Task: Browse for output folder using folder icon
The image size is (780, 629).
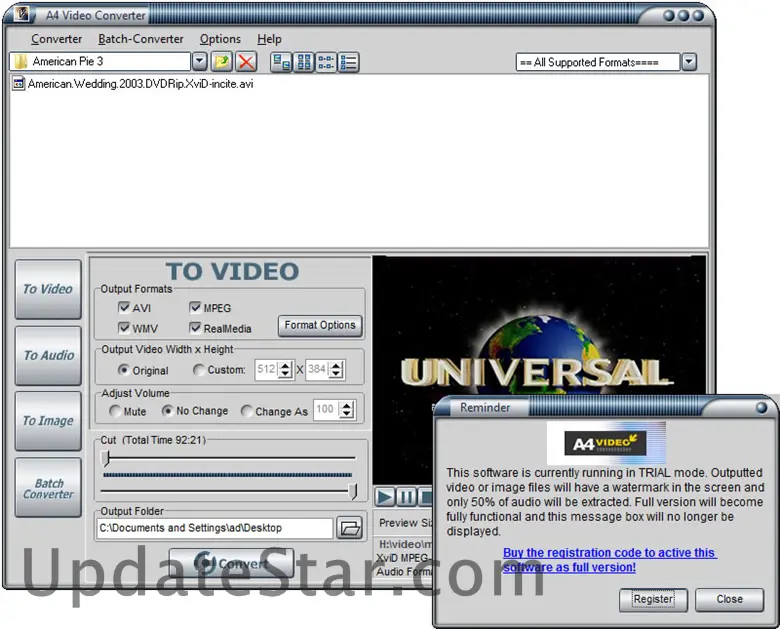Action: pos(350,527)
